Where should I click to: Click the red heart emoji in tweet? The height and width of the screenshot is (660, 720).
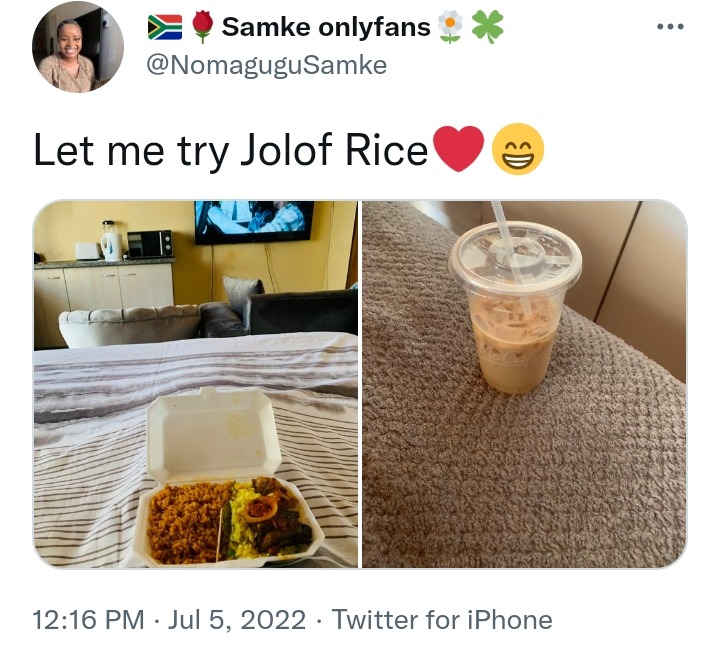[459, 150]
